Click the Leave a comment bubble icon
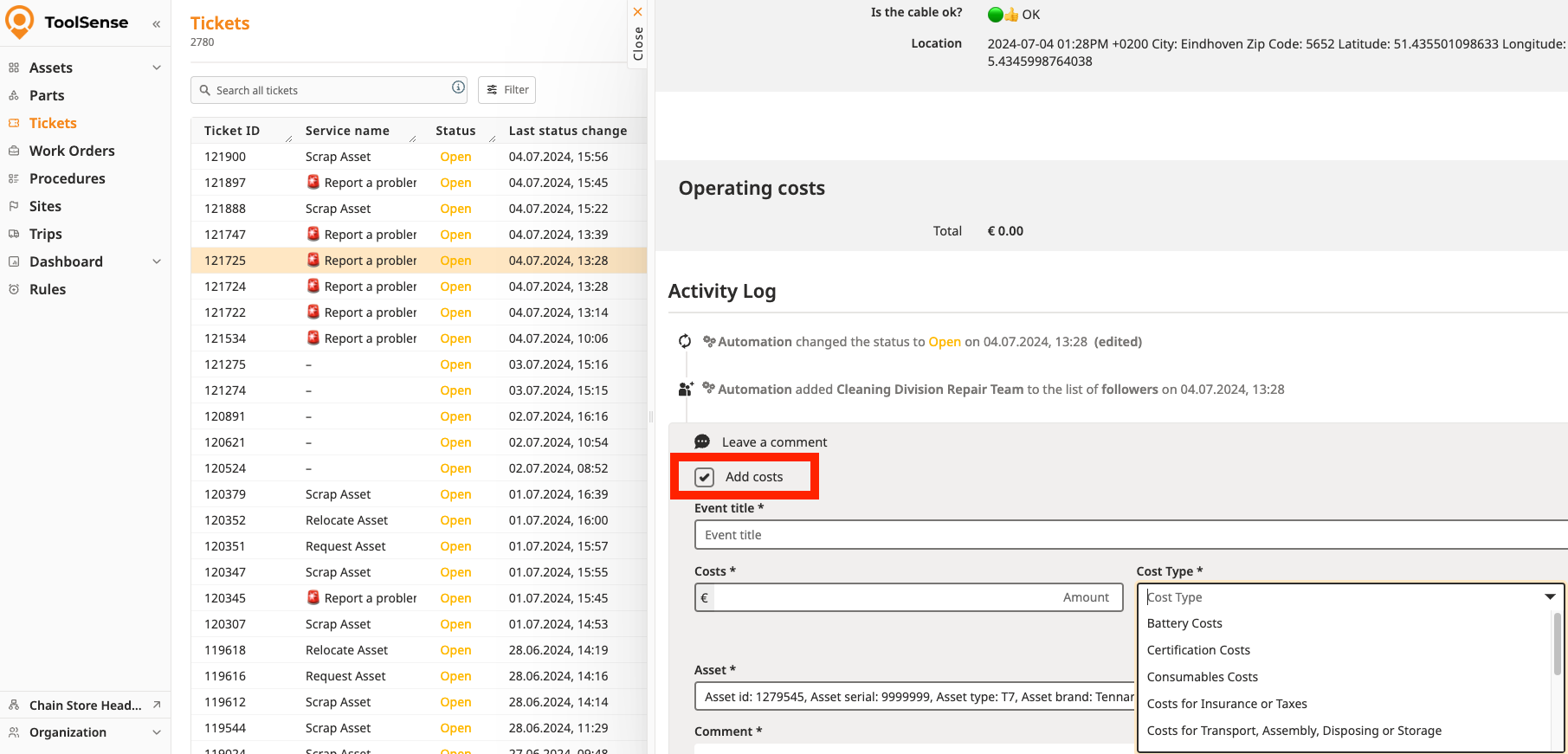Viewport: 1568px width, 754px height. pyautogui.click(x=702, y=441)
